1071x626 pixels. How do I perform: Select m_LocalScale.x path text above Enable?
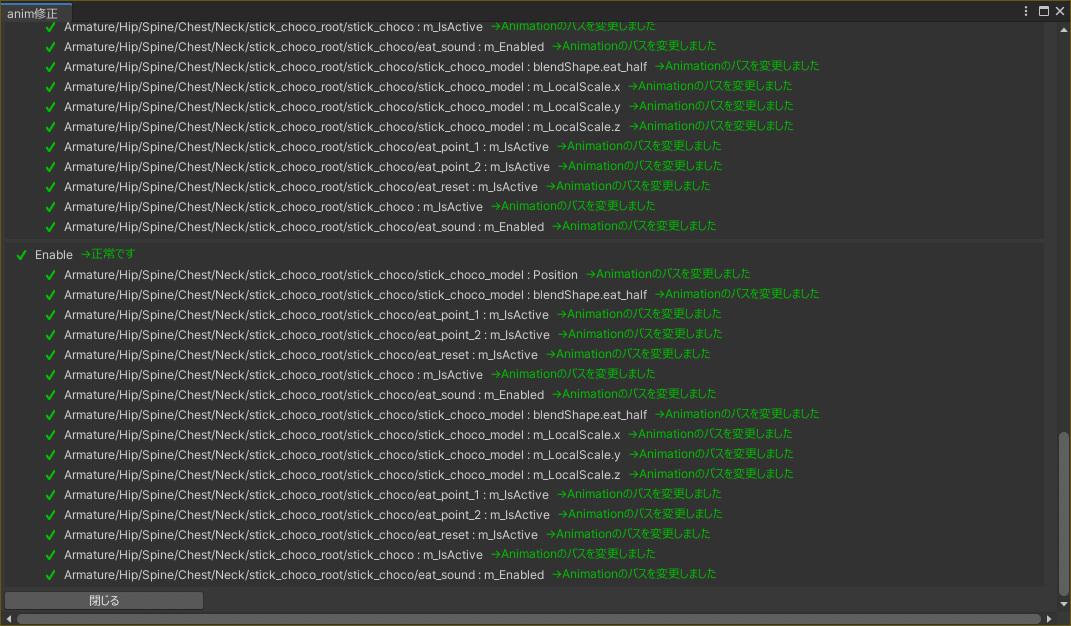tap(342, 87)
